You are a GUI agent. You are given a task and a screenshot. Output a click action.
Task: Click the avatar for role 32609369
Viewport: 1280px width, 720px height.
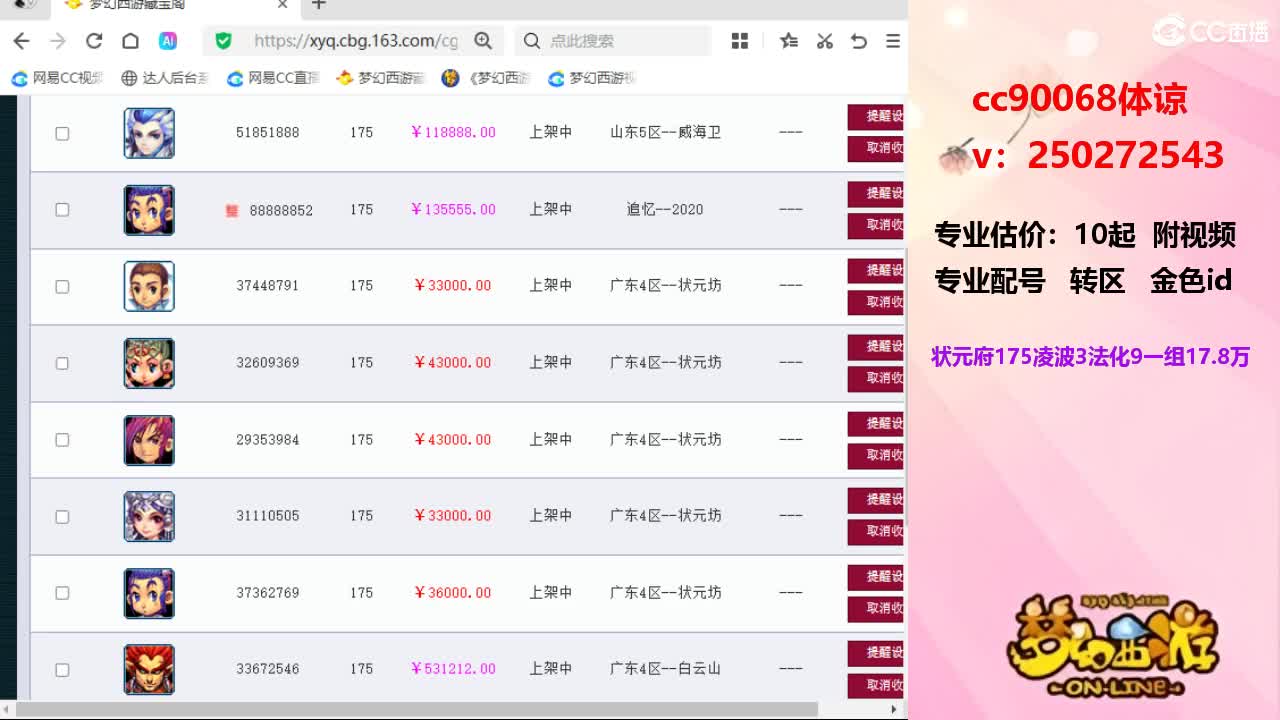149,363
